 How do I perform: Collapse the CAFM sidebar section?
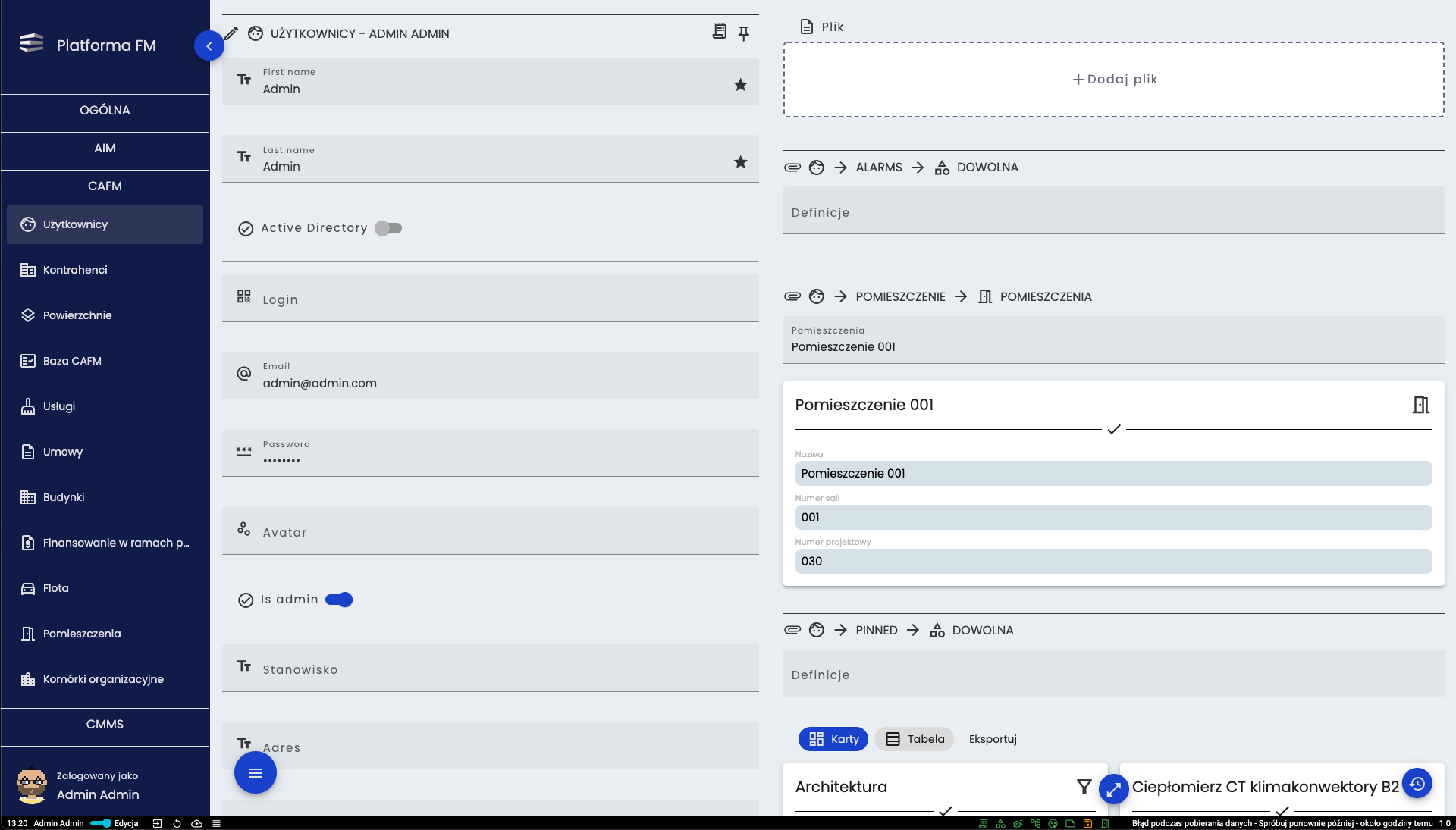[x=105, y=186]
